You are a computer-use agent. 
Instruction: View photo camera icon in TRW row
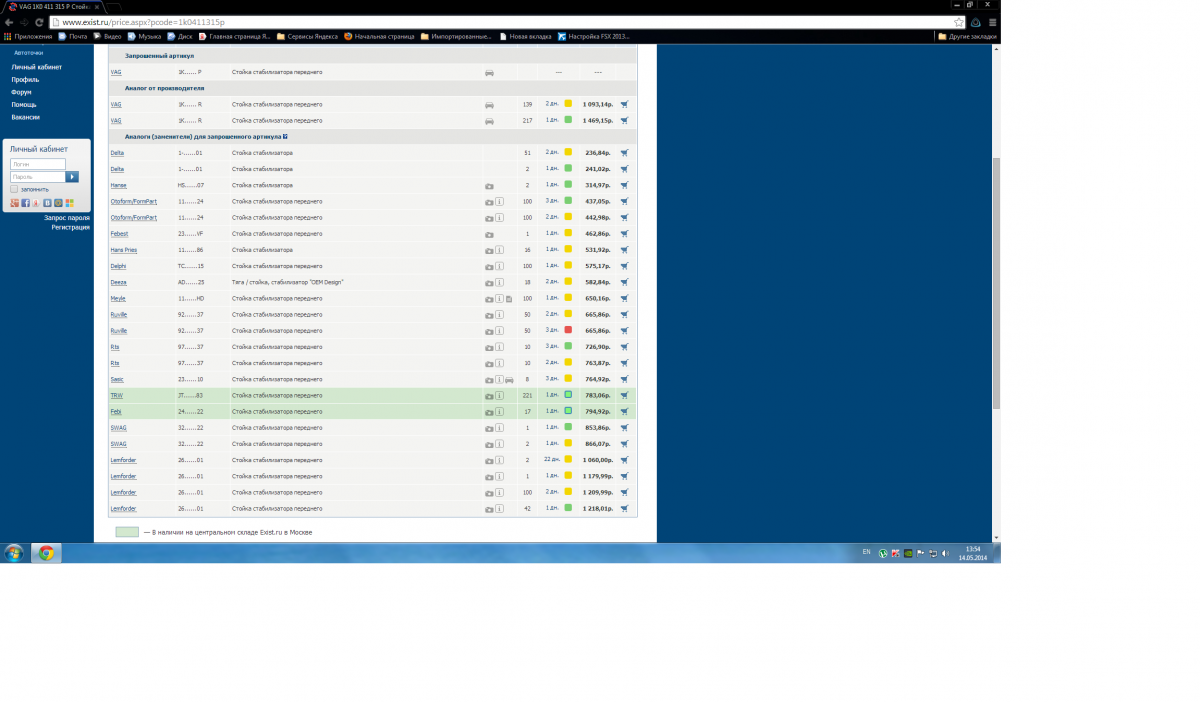tap(489, 396)
